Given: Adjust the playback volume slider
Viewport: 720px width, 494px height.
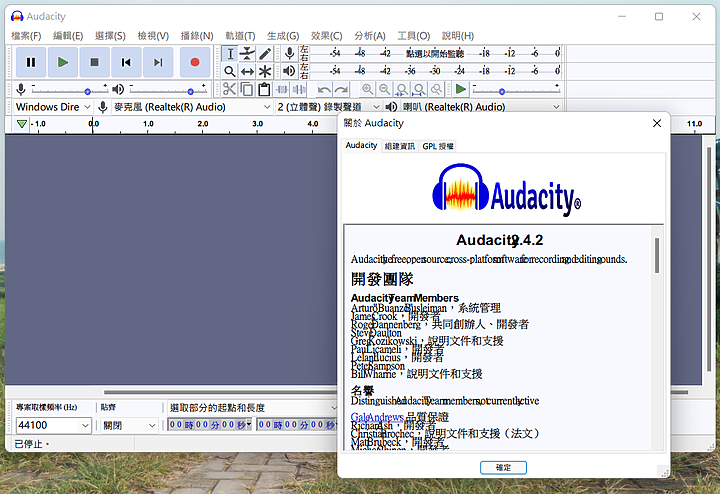Looking at the screenshot, I should point(168,90).
